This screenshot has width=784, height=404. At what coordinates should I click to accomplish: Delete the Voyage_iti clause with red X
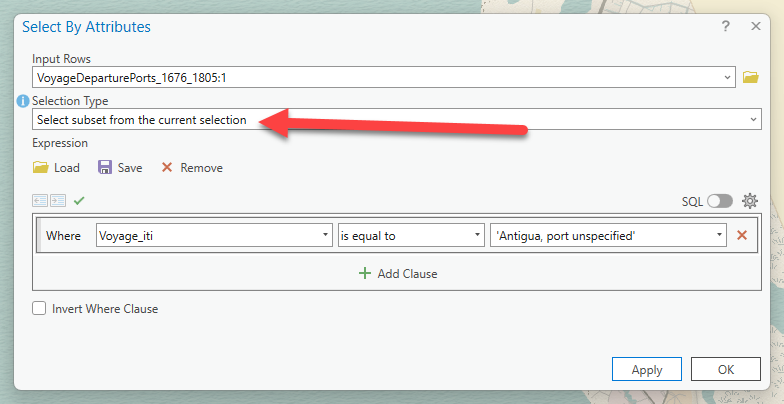pos(741,235)
